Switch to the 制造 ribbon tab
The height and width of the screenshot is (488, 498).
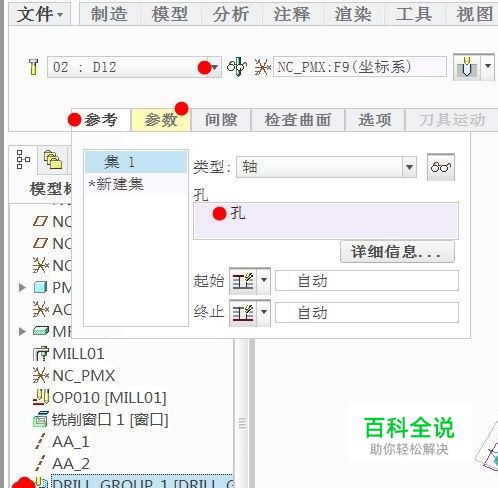pos(109,14)
